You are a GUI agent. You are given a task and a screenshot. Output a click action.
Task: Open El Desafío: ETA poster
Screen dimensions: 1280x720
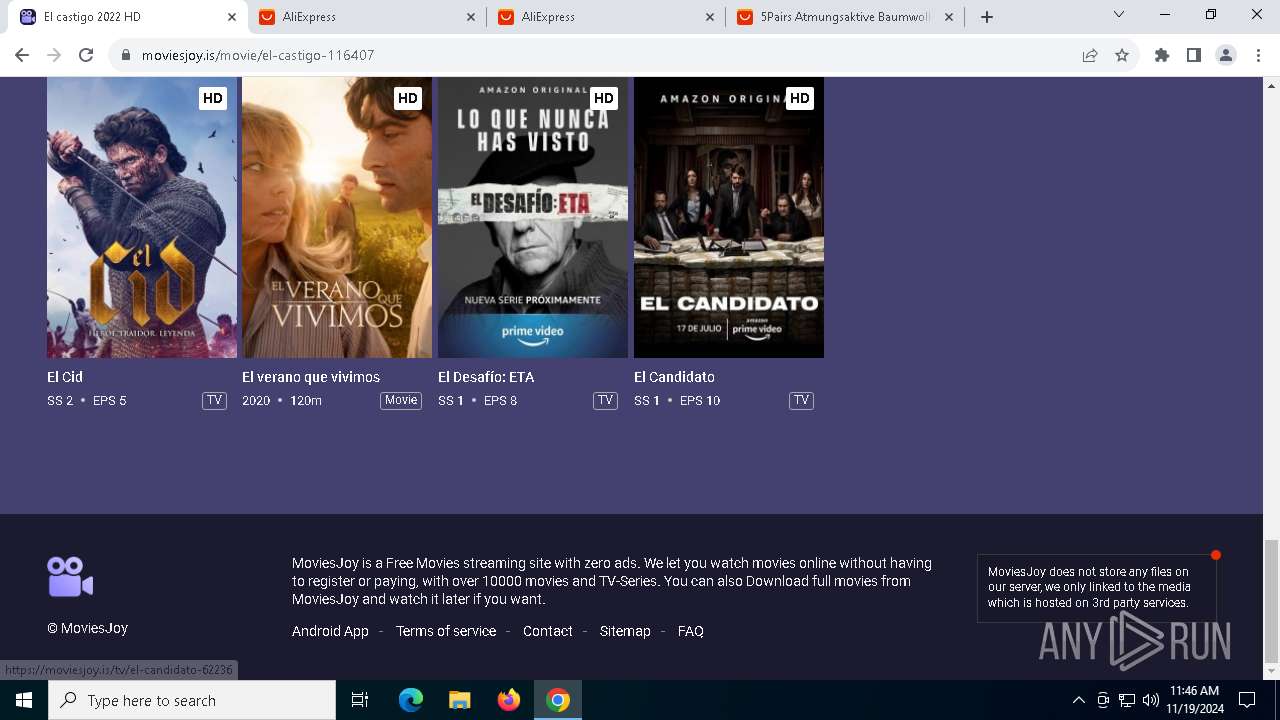click(533, 217)
